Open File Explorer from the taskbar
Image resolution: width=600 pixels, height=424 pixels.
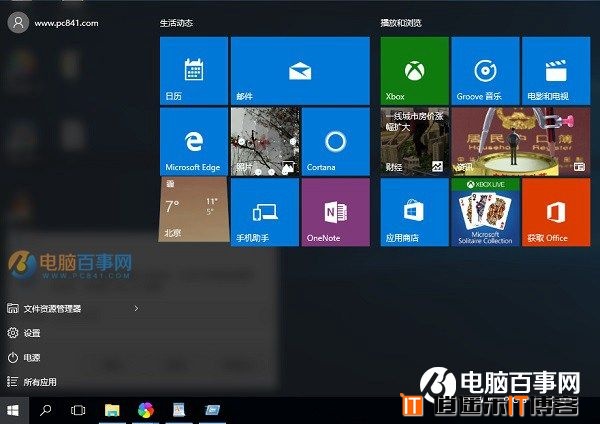tap(112, 410)
